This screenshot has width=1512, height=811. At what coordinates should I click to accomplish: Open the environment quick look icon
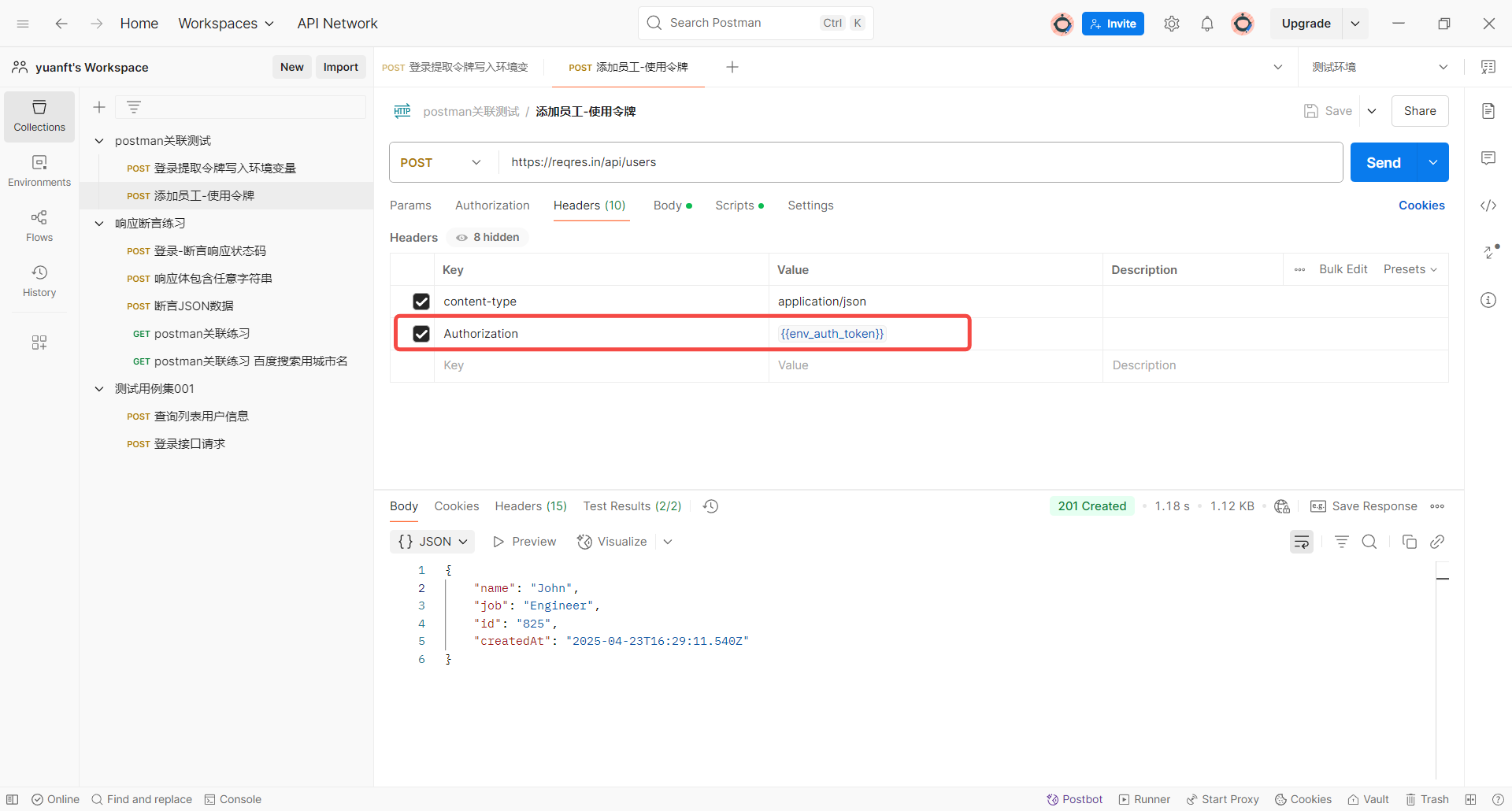pos(1488,67)
